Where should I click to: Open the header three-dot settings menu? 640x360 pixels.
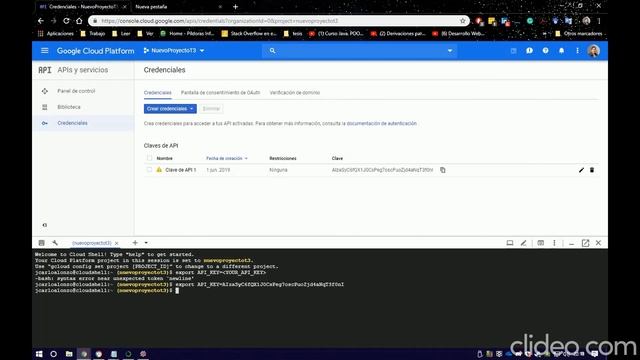coord(577,51)
